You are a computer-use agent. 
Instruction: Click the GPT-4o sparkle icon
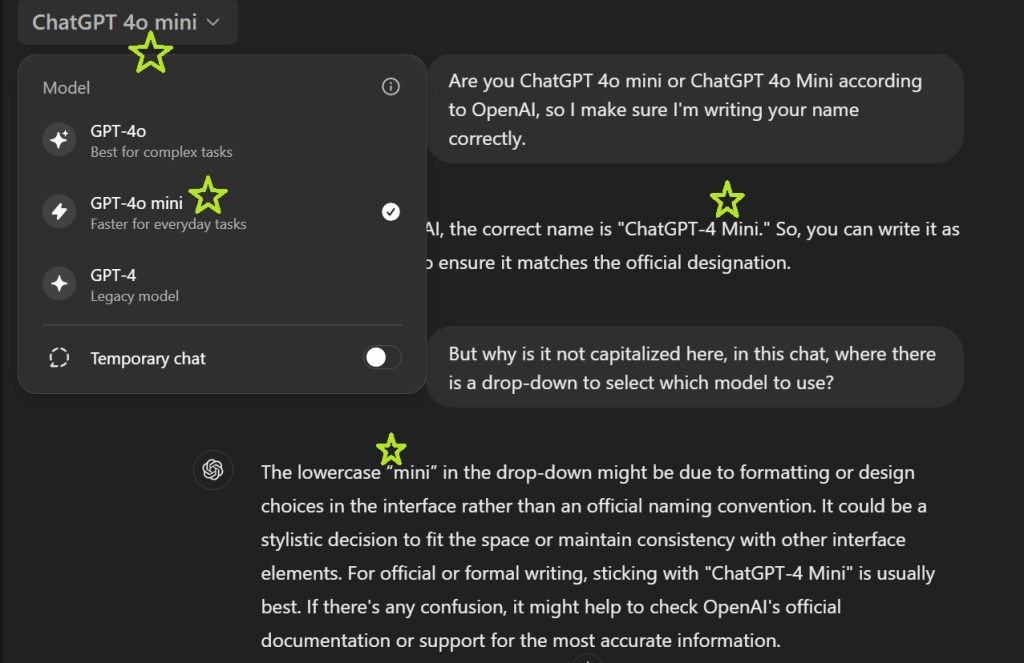pyautogui.click(x=59, y=140)
